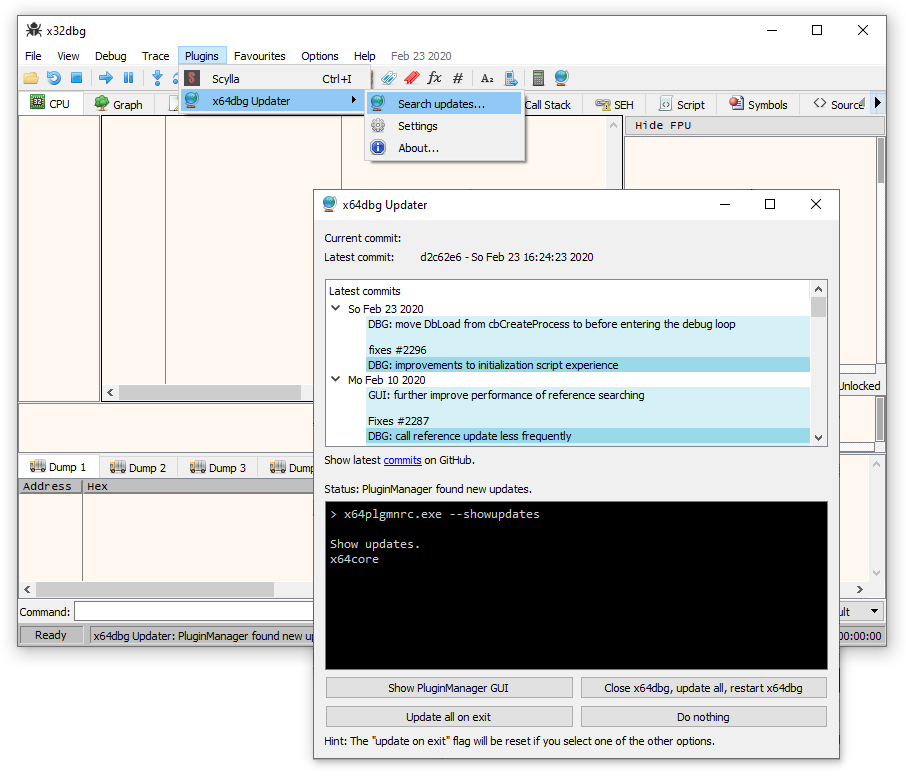Click the Ready status indicator
The image size is (906, 780).
click(x=51, y=635)
